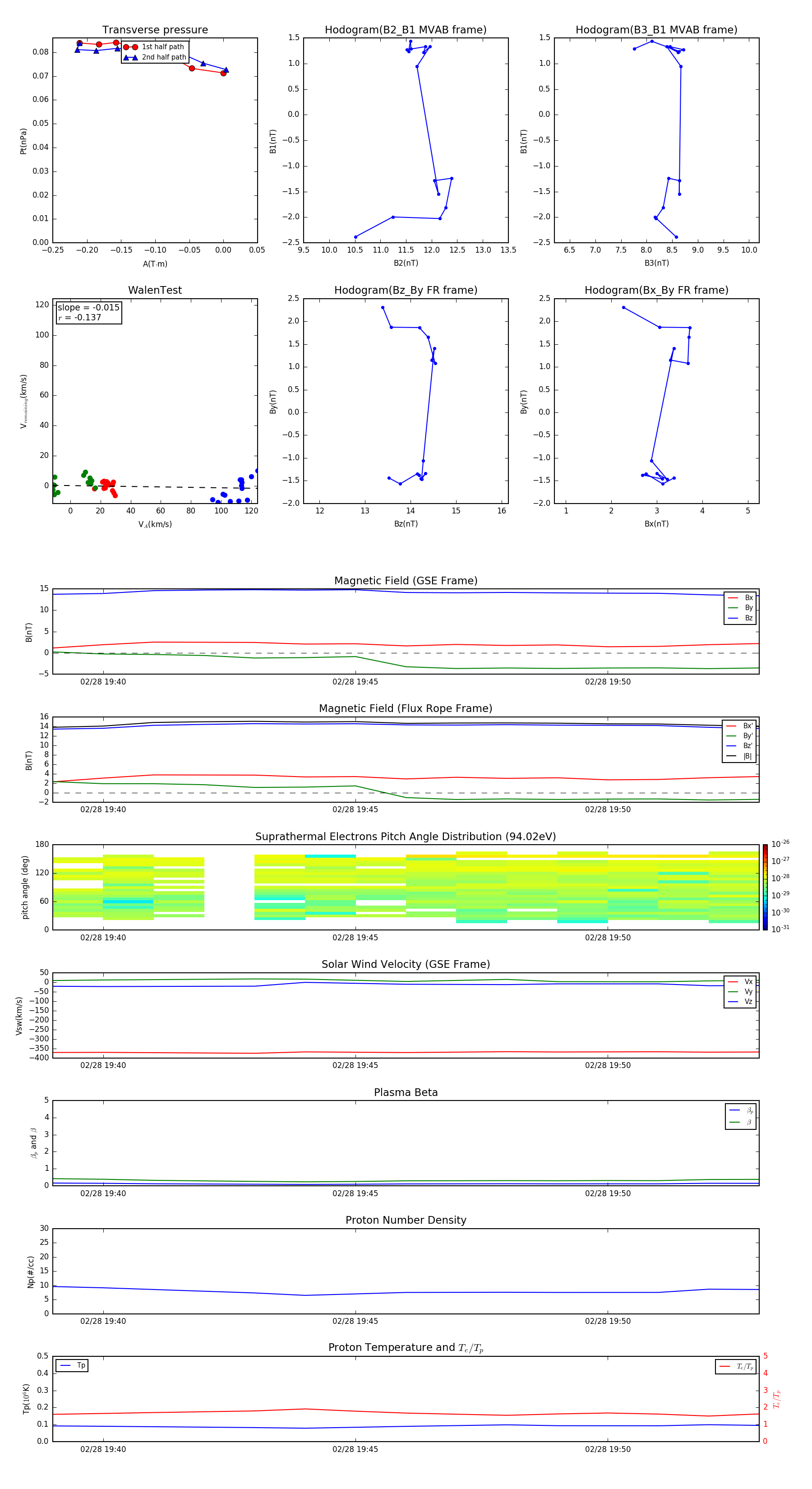This screenshot has width=812, height=1489.
Task: Click the 'Pt(nPa)' y-axis label
Action: point(23,140)
